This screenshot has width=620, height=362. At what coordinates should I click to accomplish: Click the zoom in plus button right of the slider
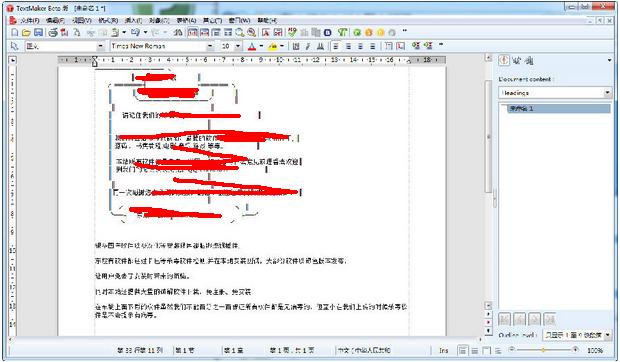tap(576, 349)
